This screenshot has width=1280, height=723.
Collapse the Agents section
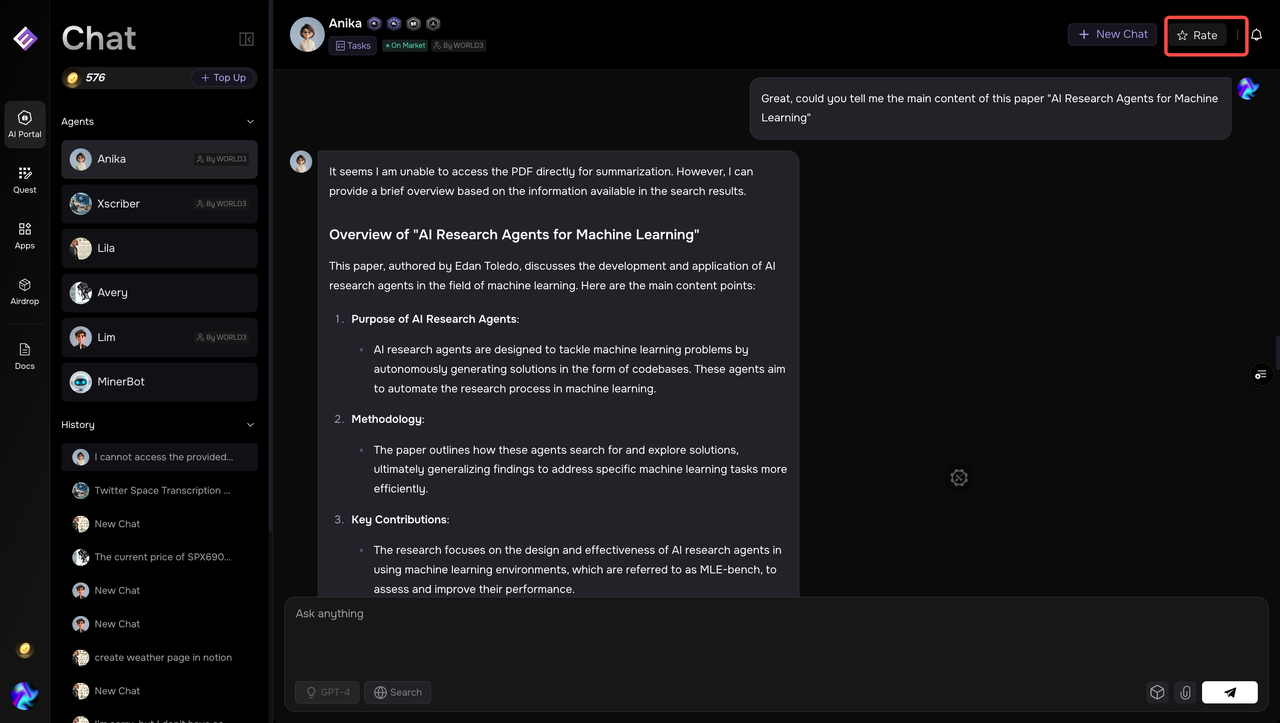pos(250,122)
